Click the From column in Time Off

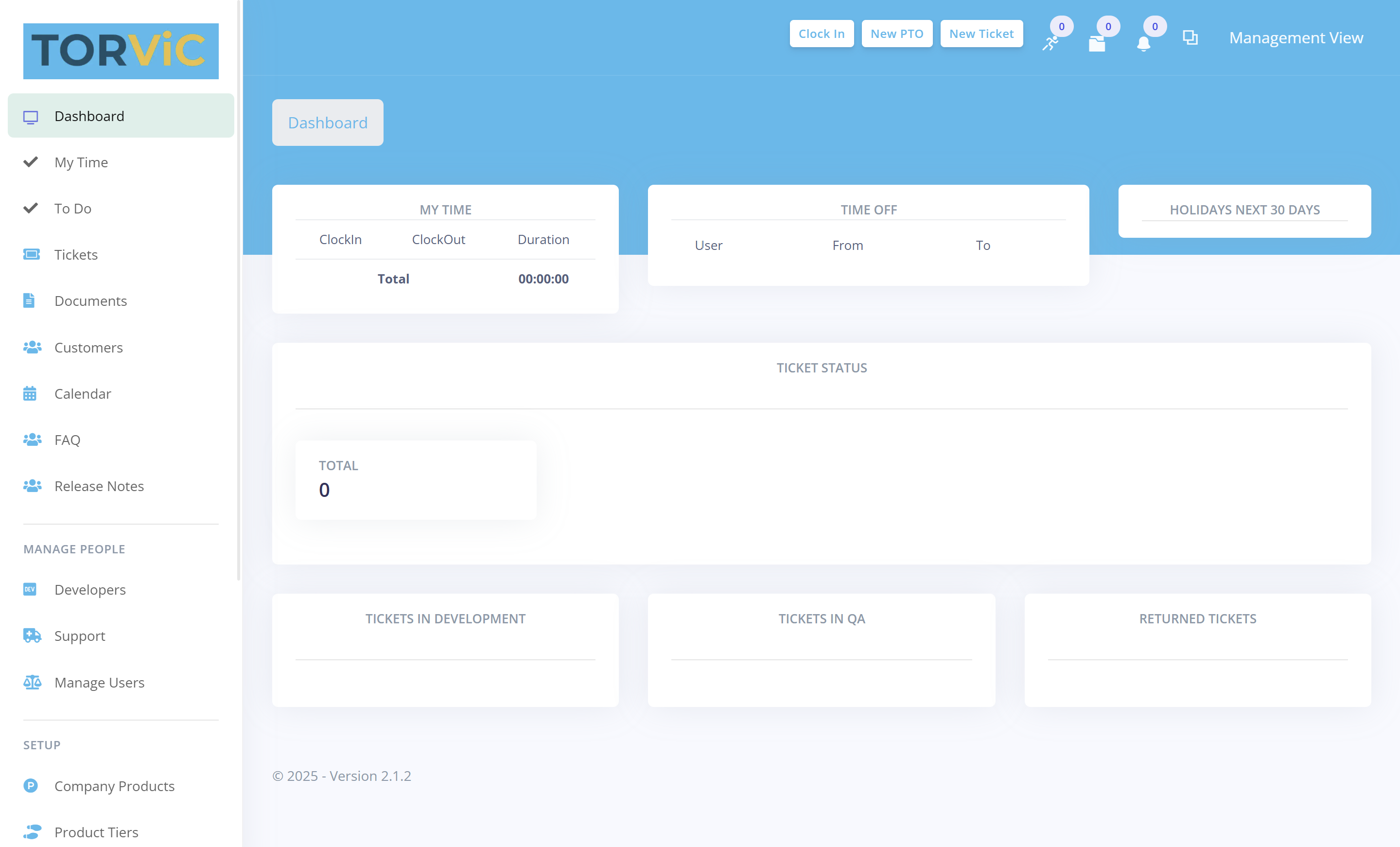[x=847, y=245]
